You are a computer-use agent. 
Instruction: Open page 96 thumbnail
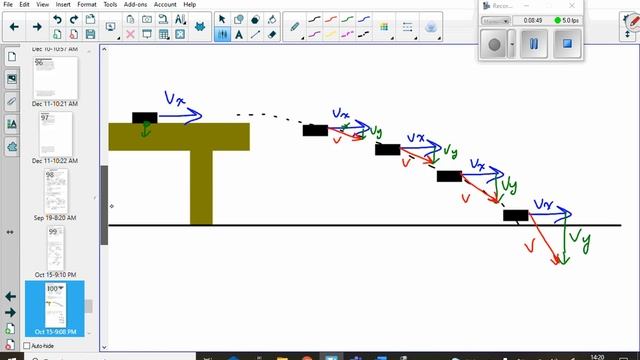[x=55, y=78]
